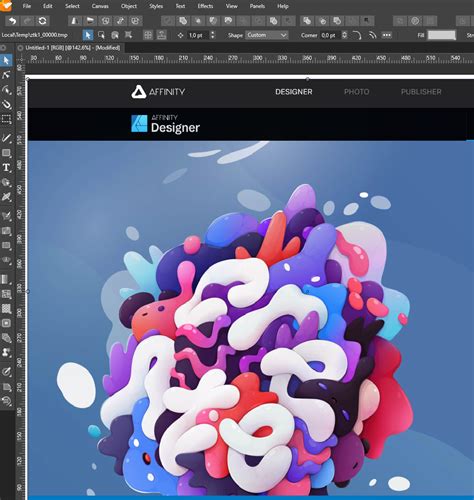Image resolution: width=474 pixels, height=500 pixels.
Task: Select the magnet-shaped tool in left toolbox
Action: pyautogui.click(x=6, y=104)
